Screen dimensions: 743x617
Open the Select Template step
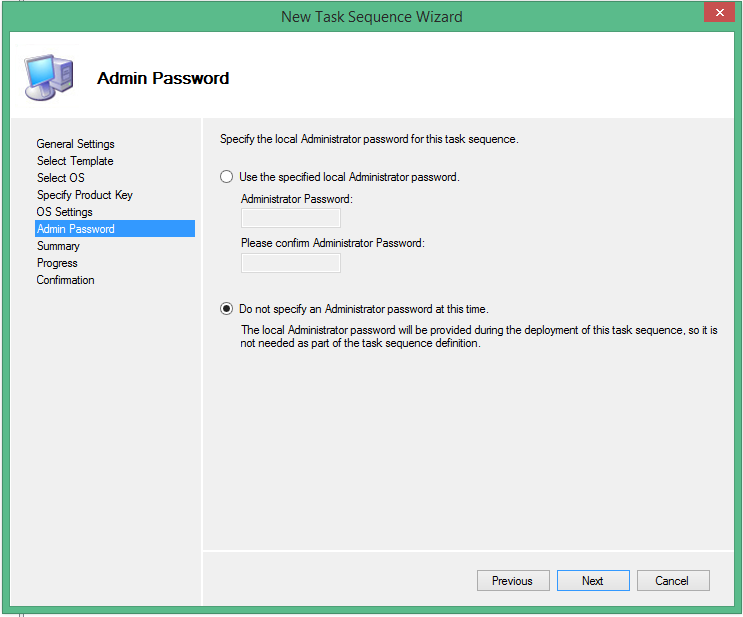click(x=75, y=161)
